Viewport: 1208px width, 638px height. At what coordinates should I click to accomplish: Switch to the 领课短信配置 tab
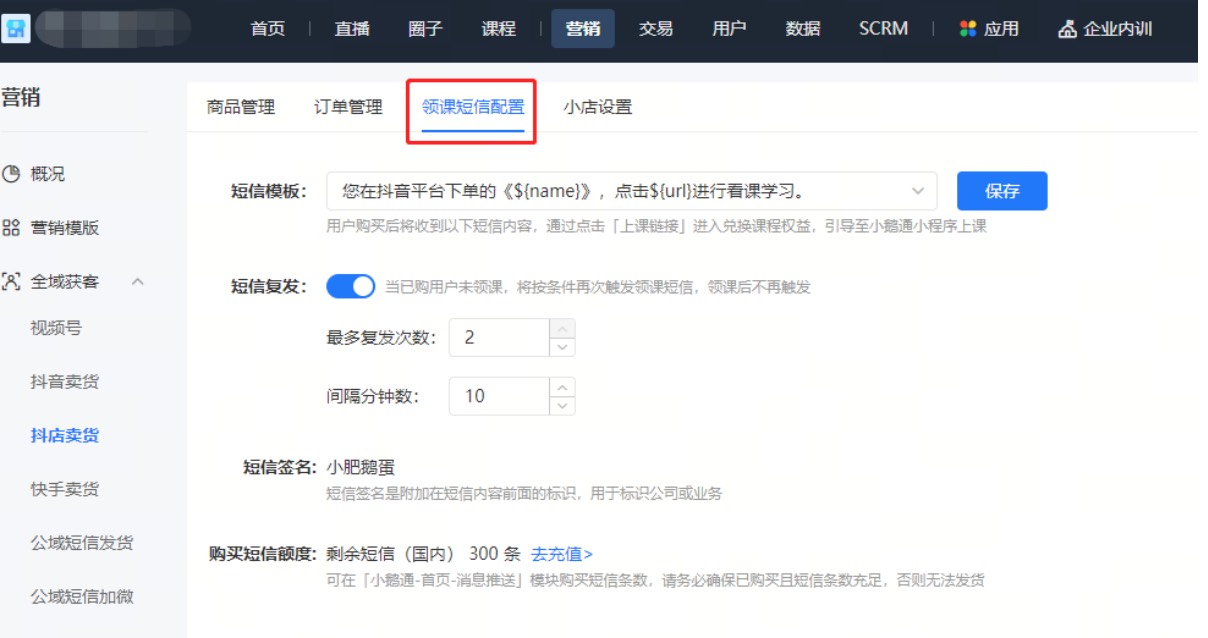pyautogui.click(x=473, y=107)
